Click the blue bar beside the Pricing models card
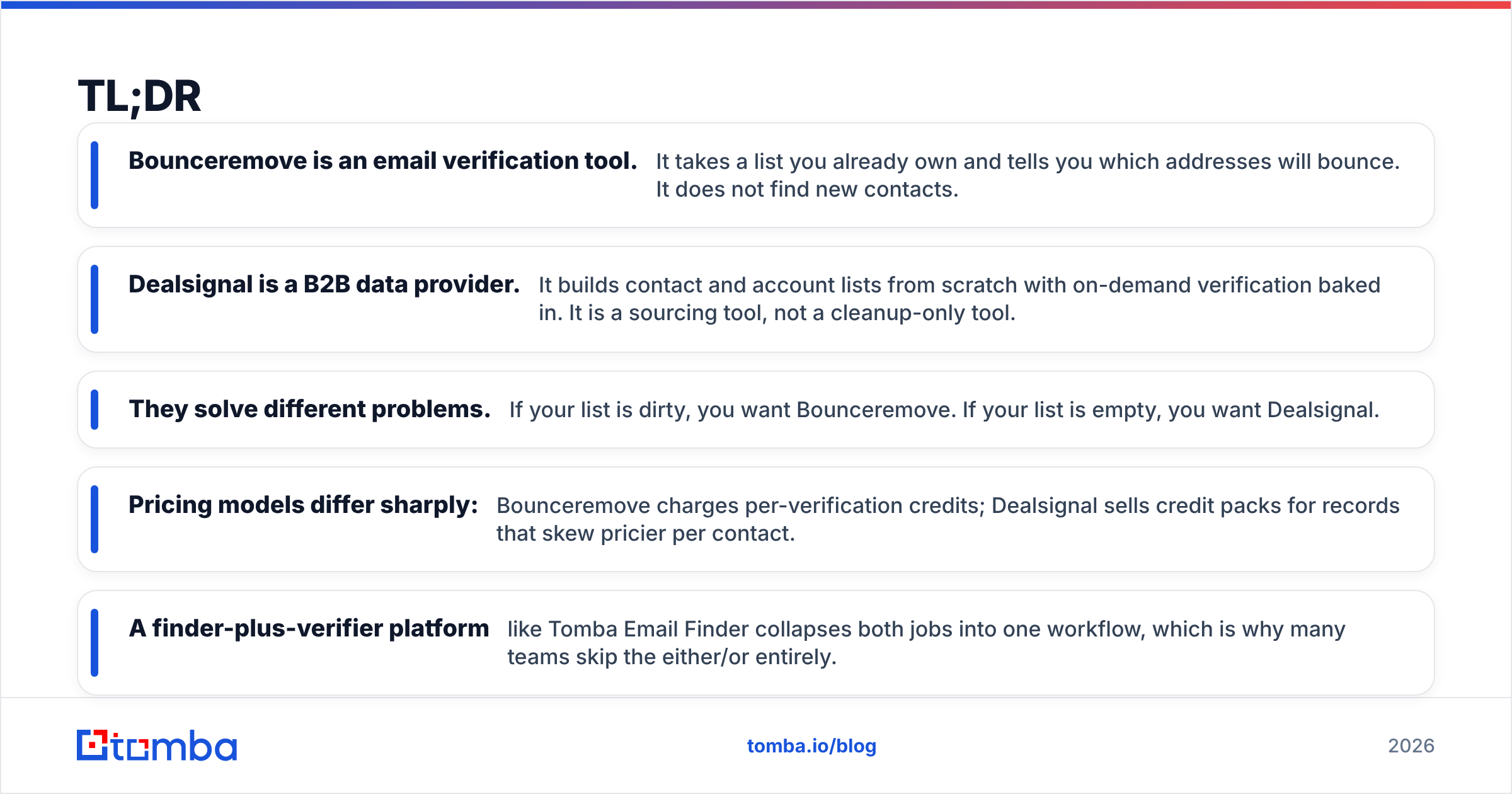Screen dimensions: 1512x794 click(94, 519)
